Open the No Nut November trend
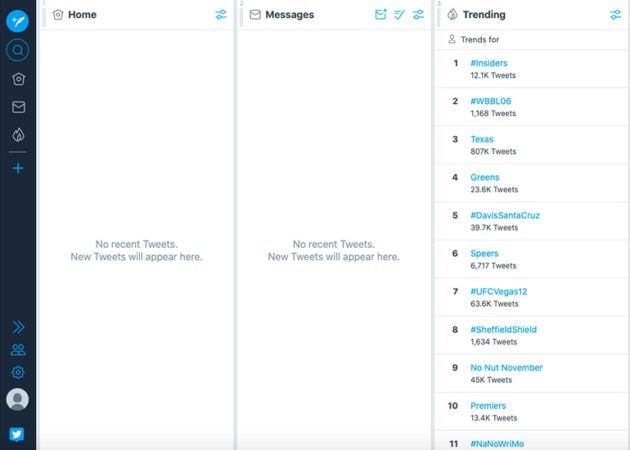 click(x=506, y=368)
